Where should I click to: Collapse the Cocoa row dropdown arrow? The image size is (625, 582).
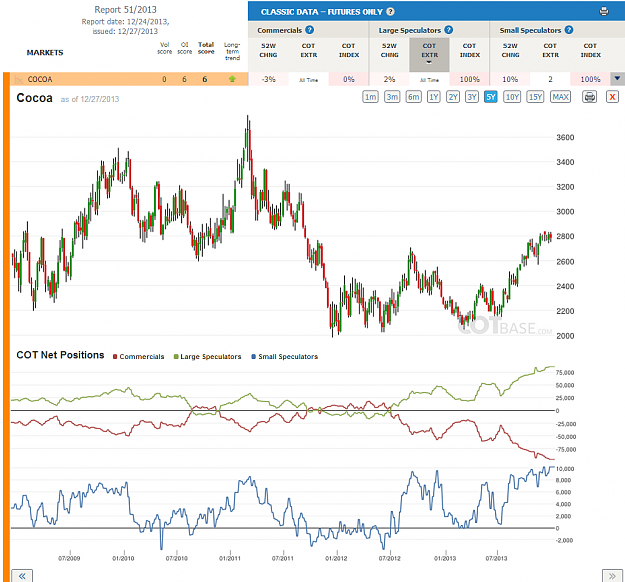coord(617,79)
